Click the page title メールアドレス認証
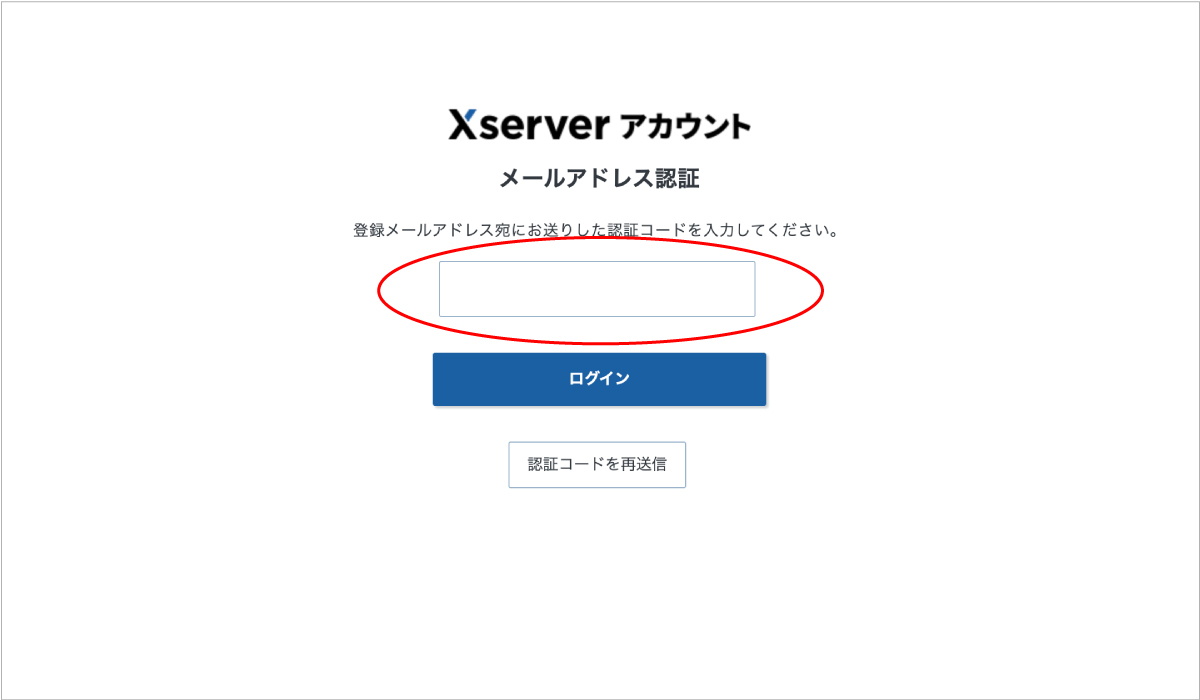 (x=599, y=179)
